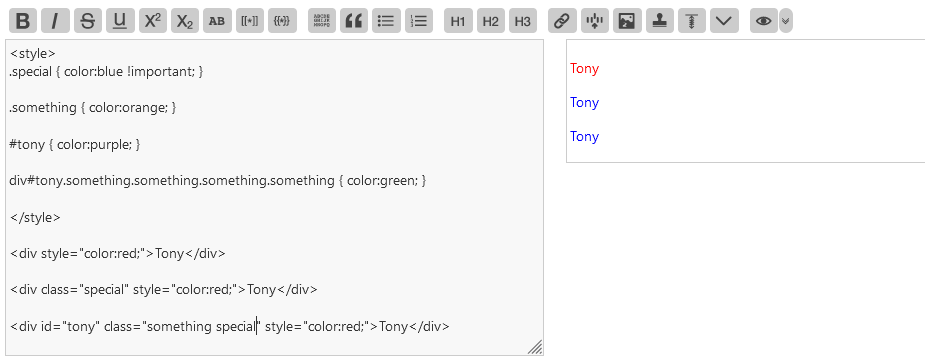The height and width of the screenshot is (362, 925).
Task: Insert a hyperlink with the chain icon
Action: pyautogui.click(x=562, y=21)
